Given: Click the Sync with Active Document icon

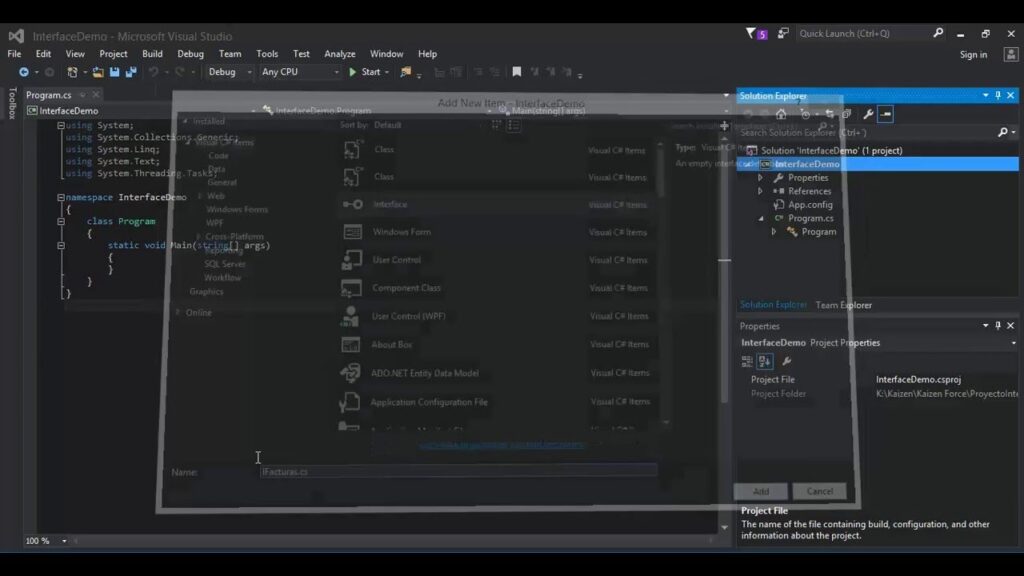Looking at the screenshot, I should click(829, 114).
